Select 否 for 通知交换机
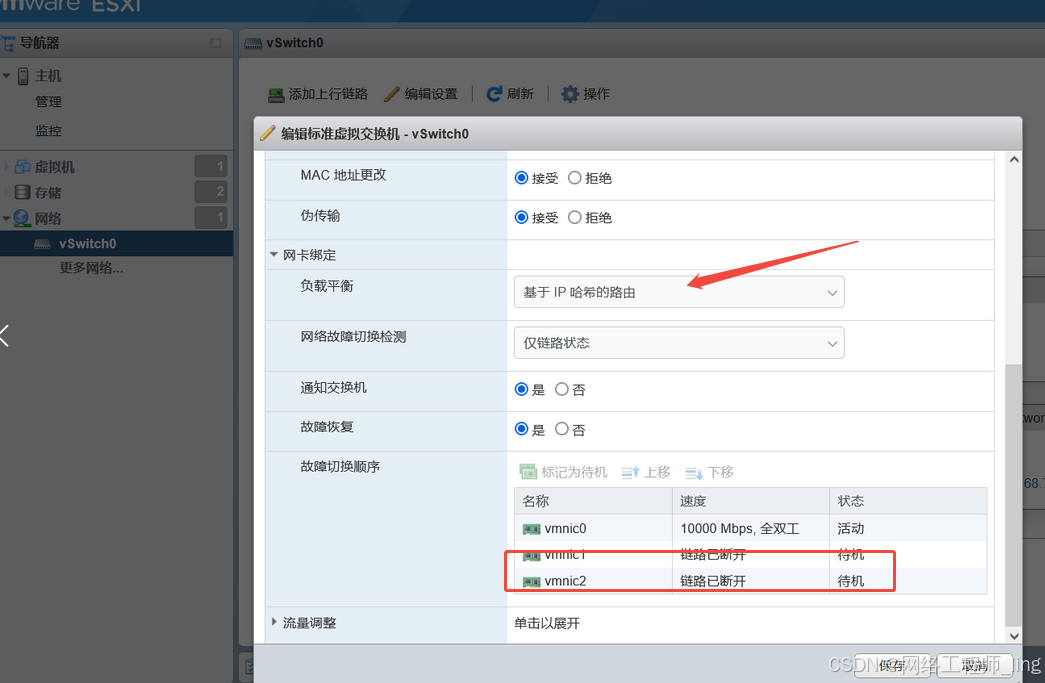1045x683 pixels. click(x=562, y=389)
